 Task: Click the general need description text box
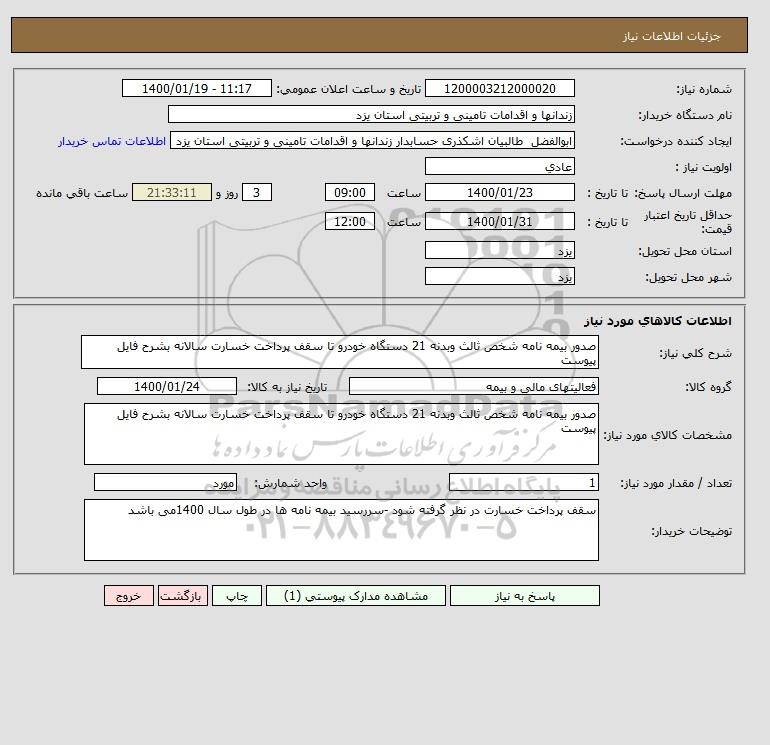[340, 352]
